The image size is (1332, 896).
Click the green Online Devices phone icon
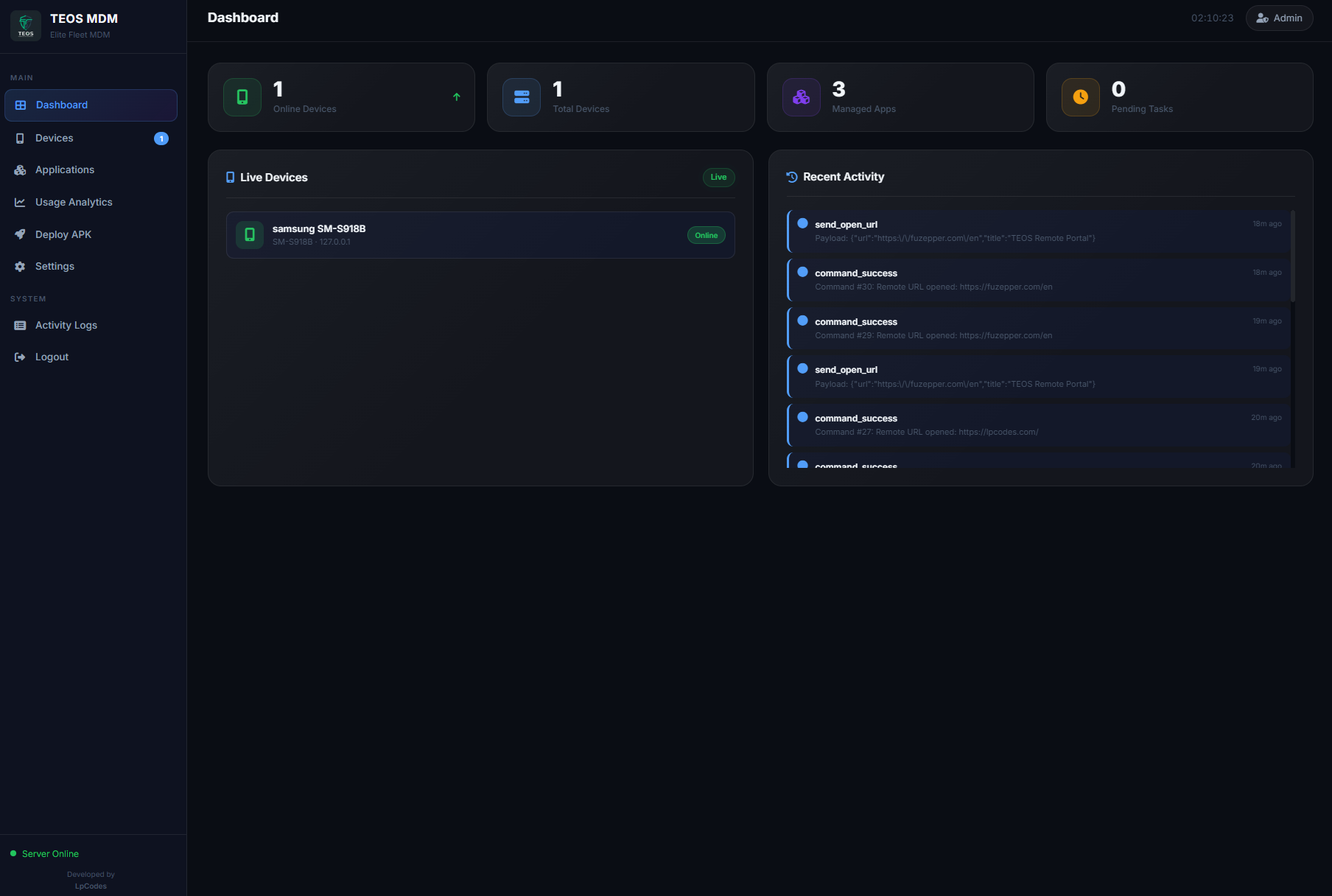[x=242, y=97]
